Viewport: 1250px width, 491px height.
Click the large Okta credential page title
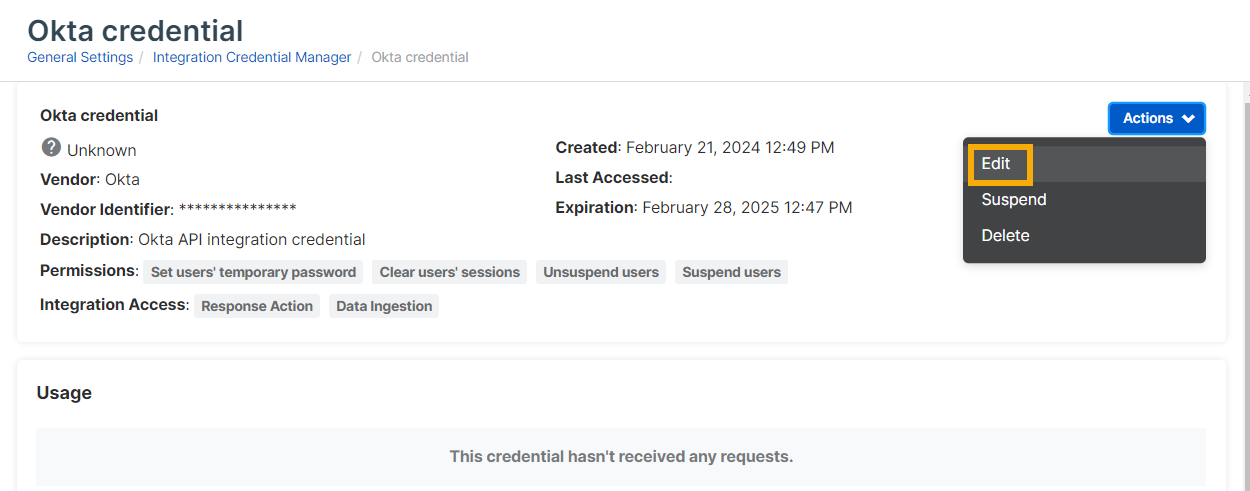[x=135, y=30]
